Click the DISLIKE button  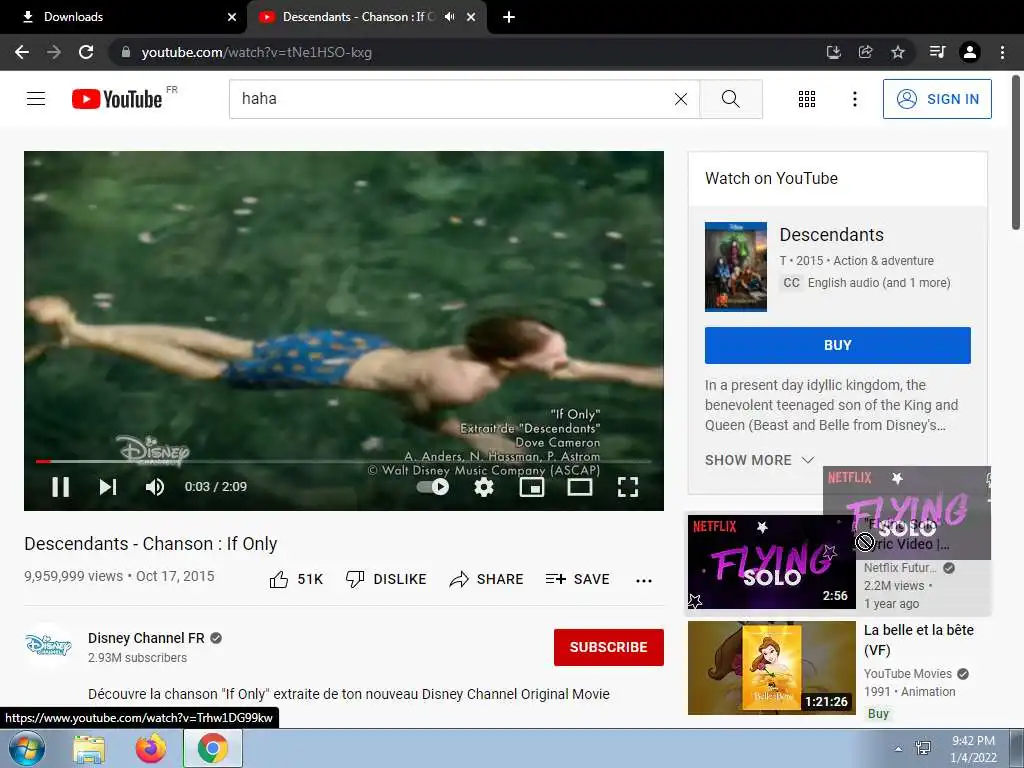point(386,579)
